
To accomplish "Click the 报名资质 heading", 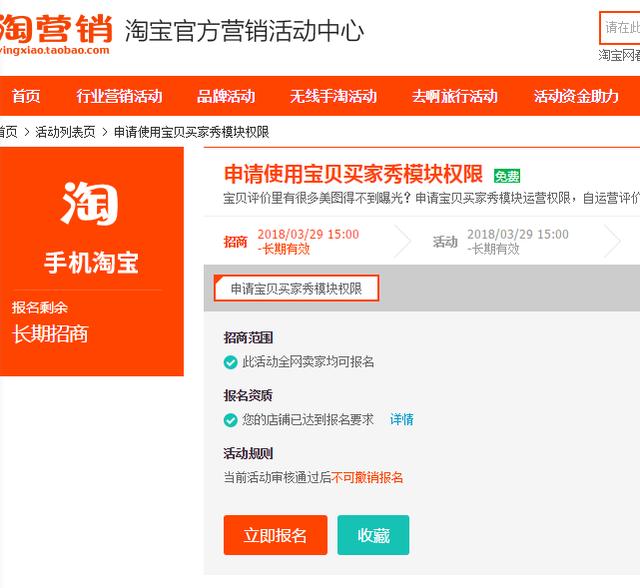I will point(248,395).
